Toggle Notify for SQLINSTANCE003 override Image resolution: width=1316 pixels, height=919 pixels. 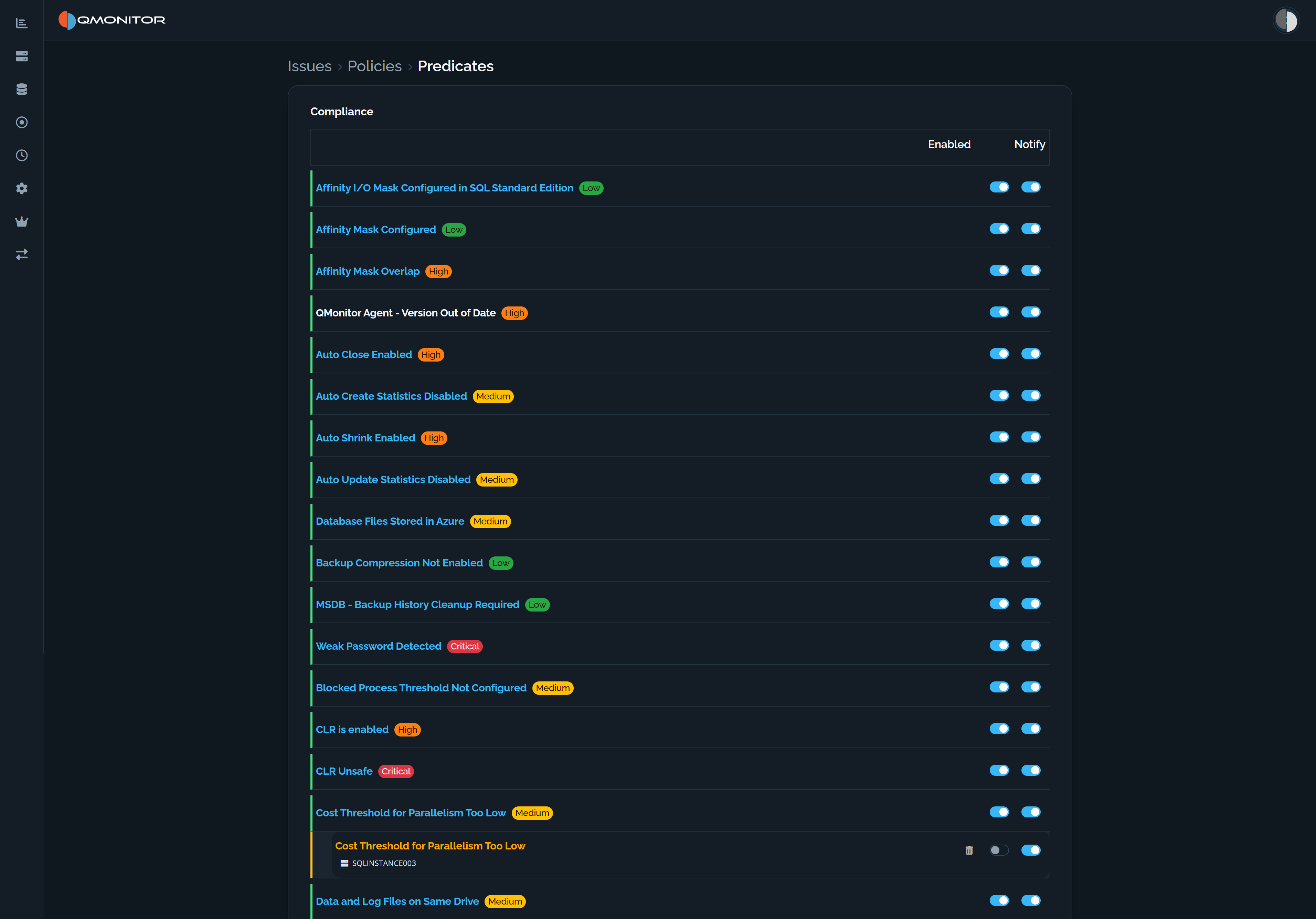(1031, 850)
